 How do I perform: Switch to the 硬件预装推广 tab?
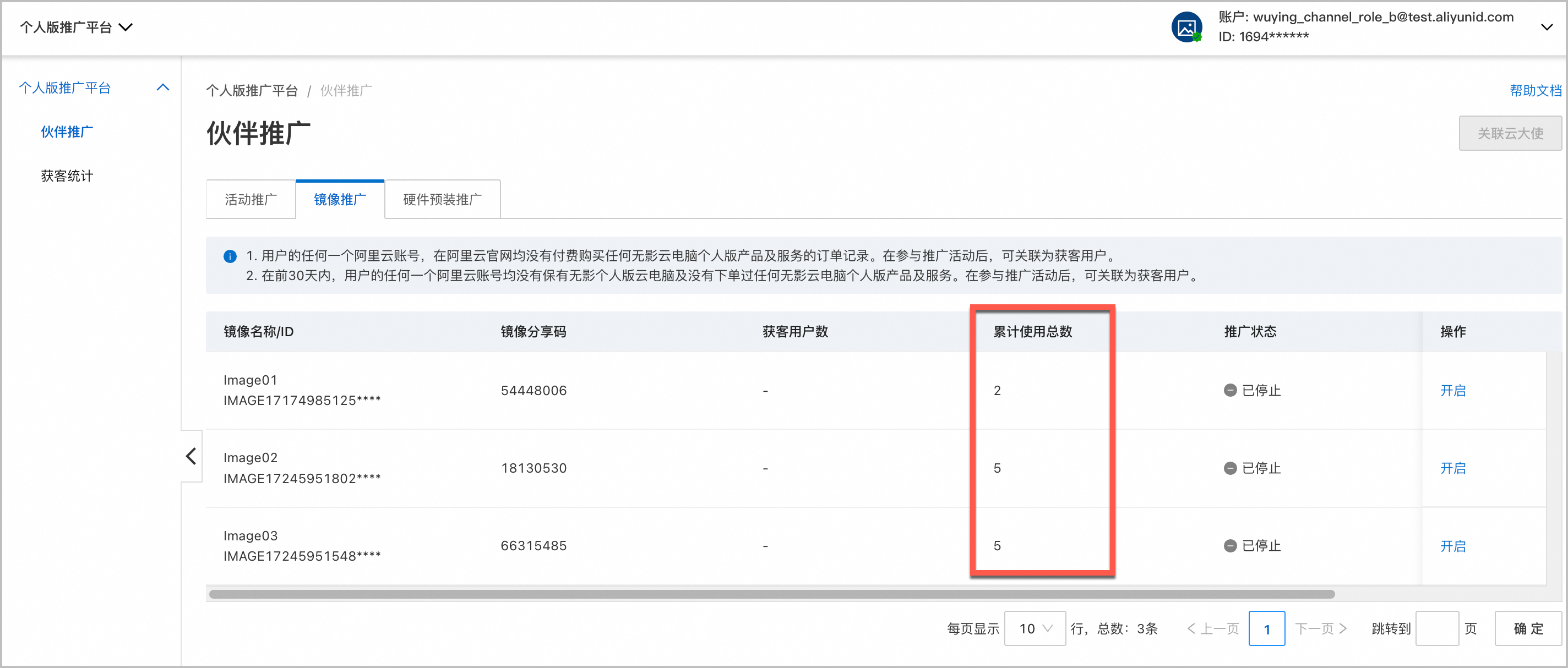[442, 199]
